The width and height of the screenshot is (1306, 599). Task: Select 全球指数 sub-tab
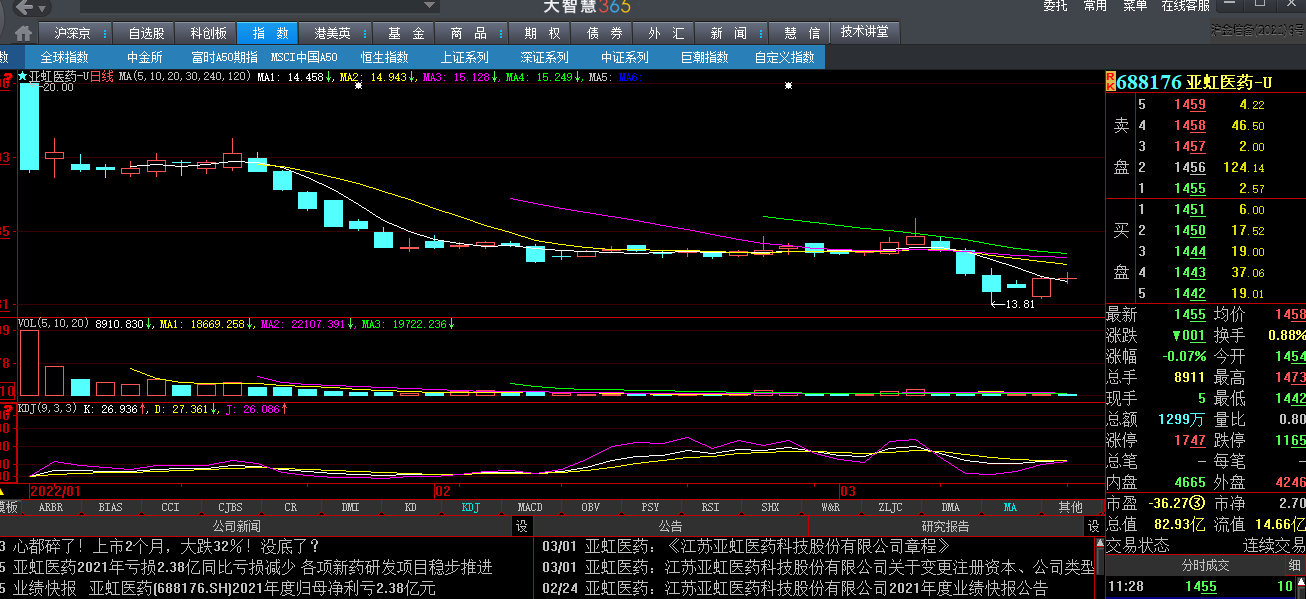[65, 57]
